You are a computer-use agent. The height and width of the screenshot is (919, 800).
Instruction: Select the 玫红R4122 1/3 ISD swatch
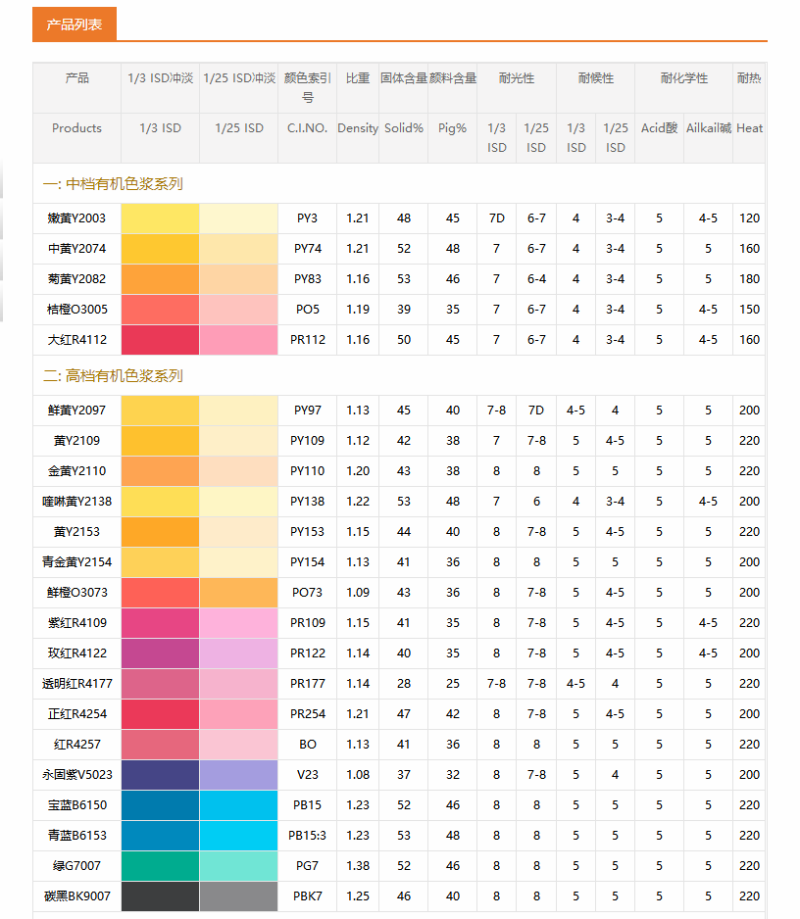pos(160,653)
